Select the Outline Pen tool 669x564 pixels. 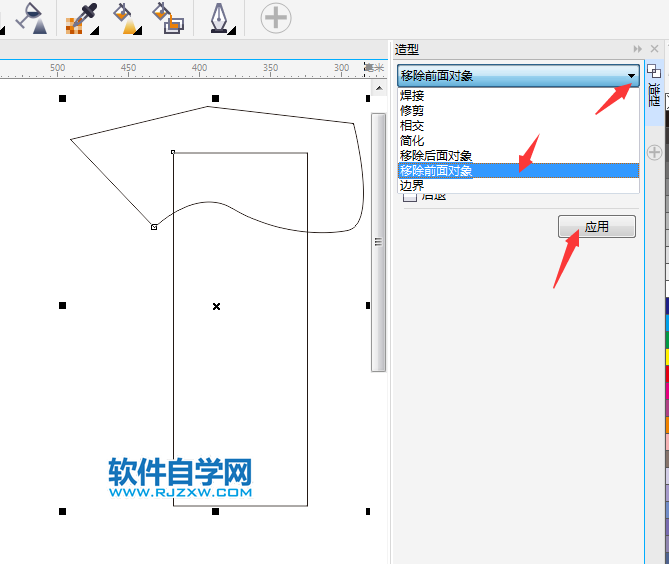221,18
